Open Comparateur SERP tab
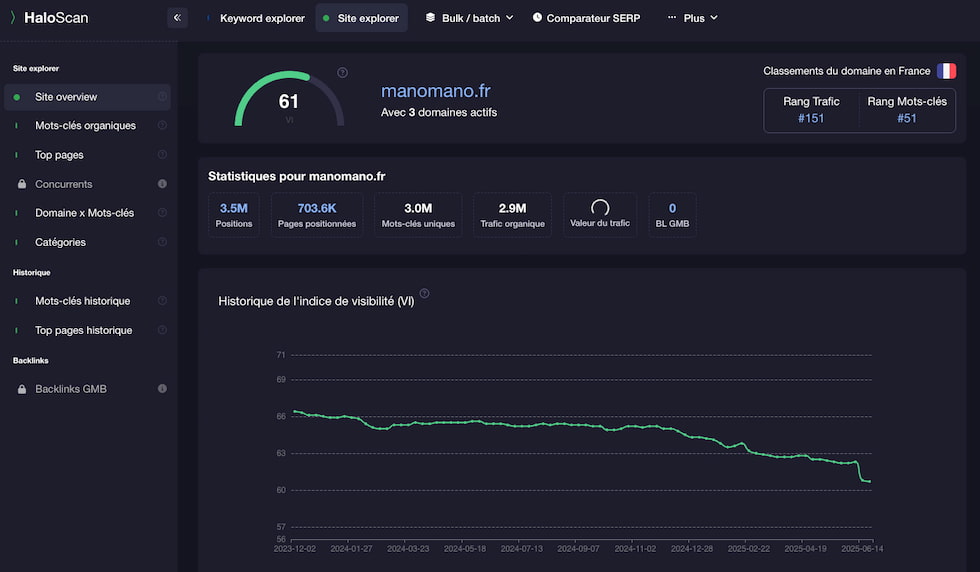This screenshot has width=980, height=572. coord(586,18)
